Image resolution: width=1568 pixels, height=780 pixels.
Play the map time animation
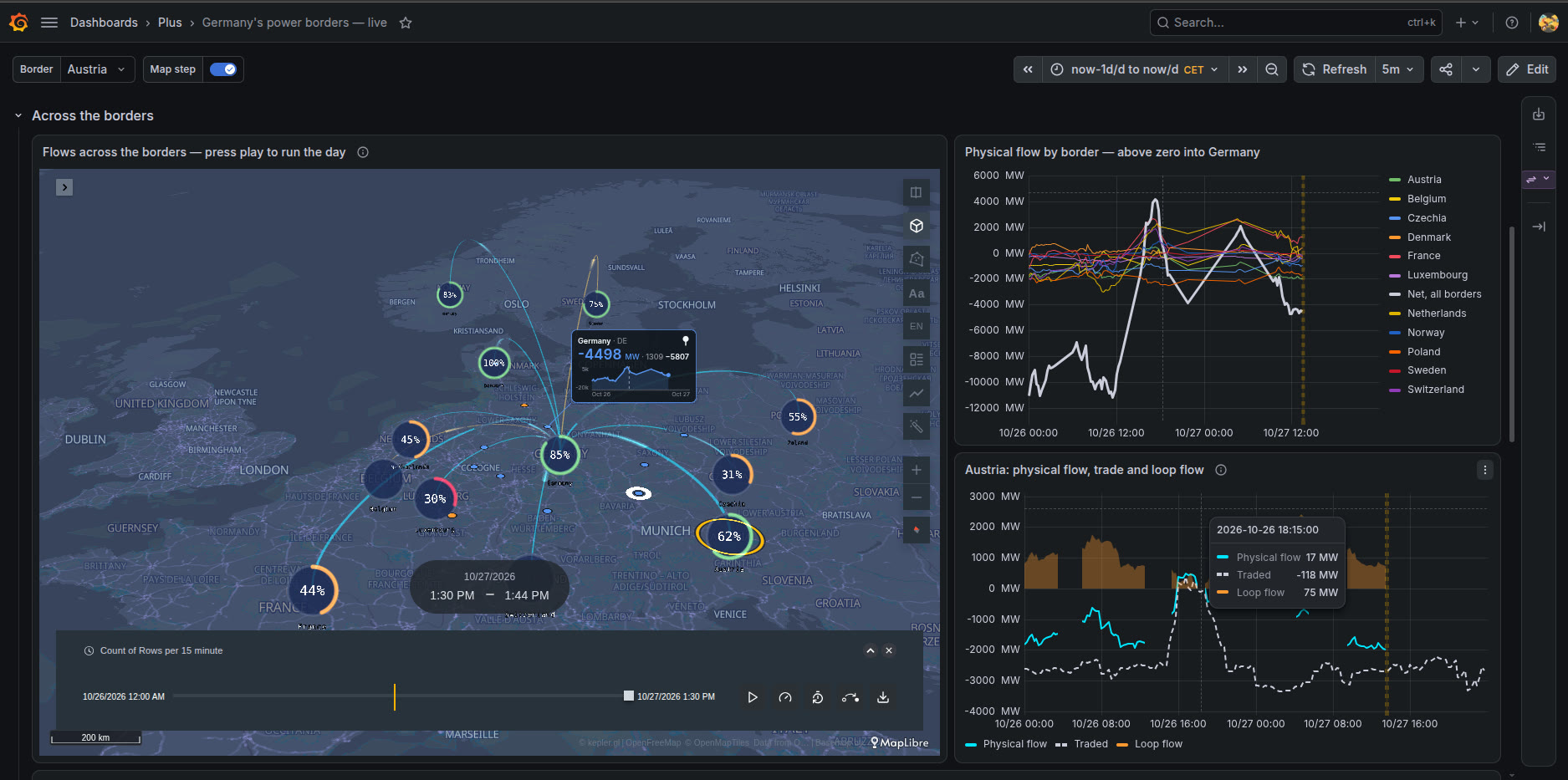point(753,697)
